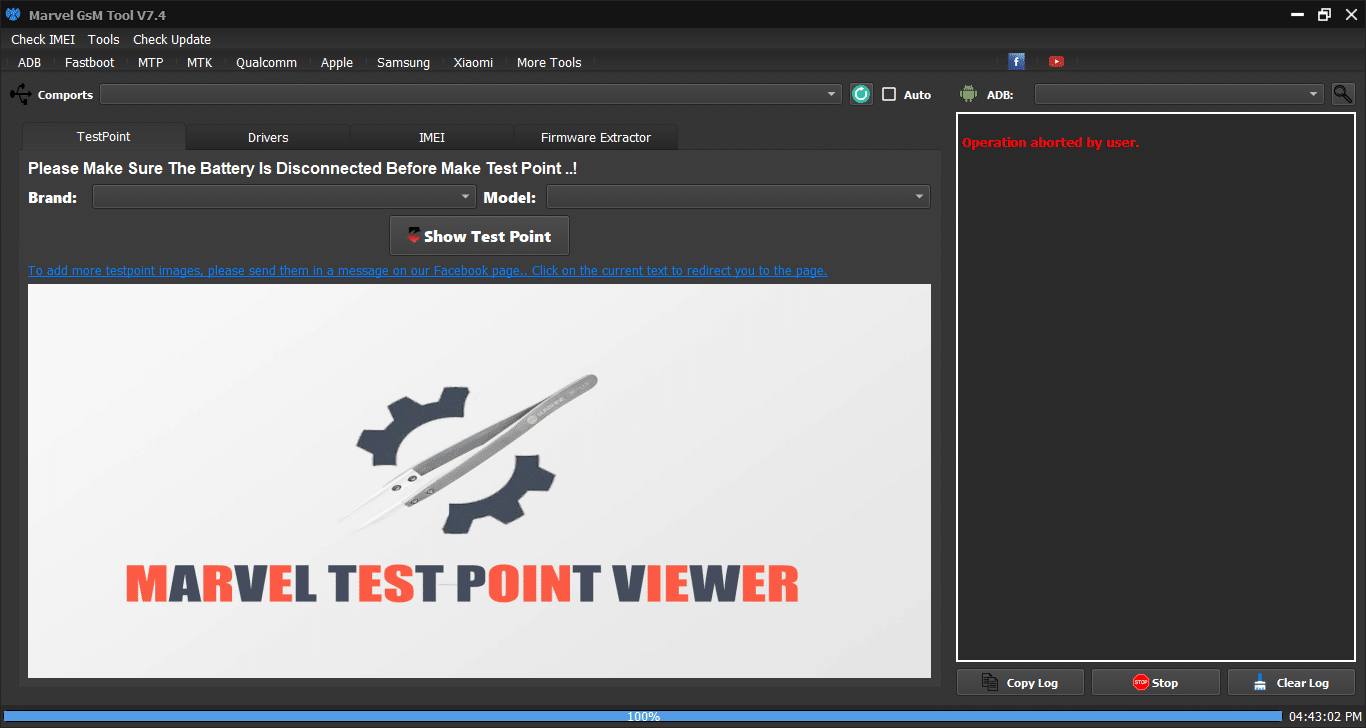The width and height of the screenshot is (1366, 728).
Task: Click the green refresh comports icon
Action: [861, 94]
